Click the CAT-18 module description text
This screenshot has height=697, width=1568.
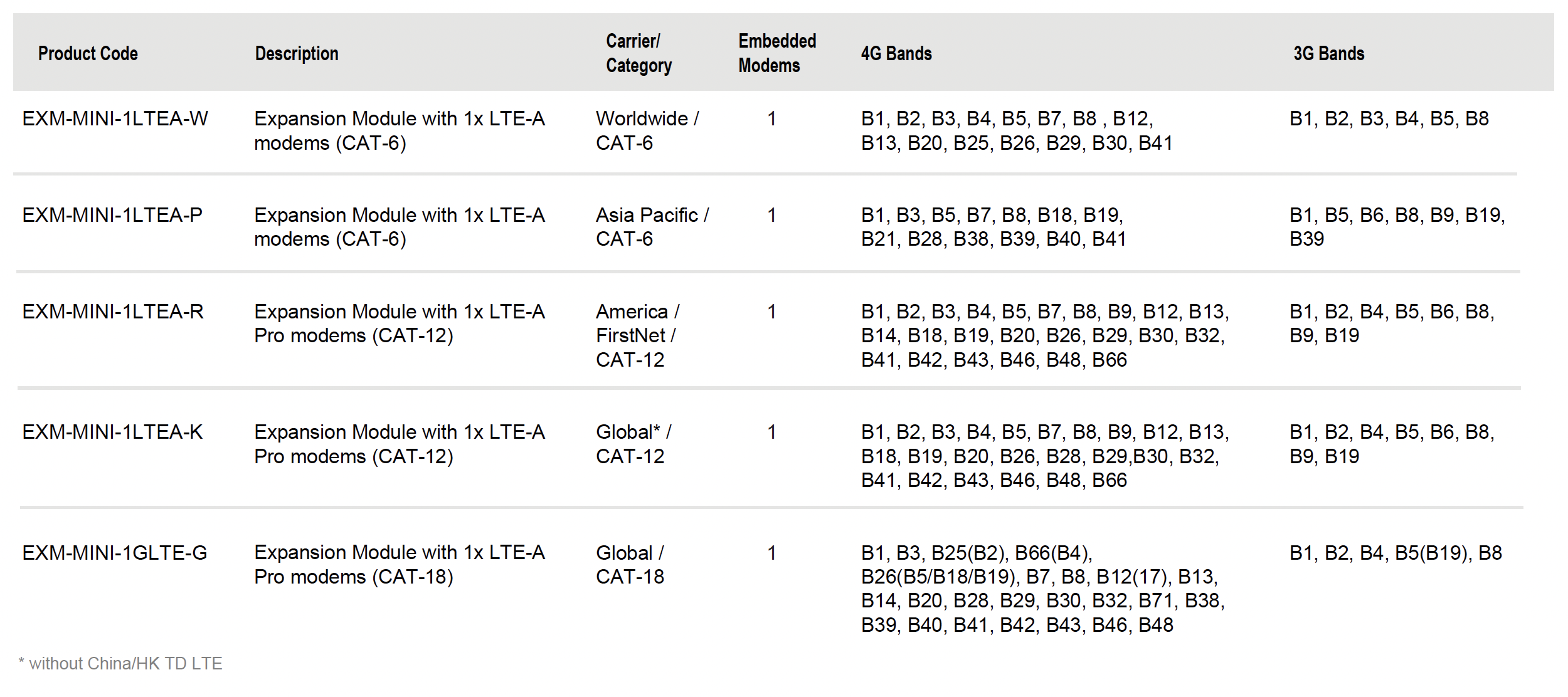point(399,565)
